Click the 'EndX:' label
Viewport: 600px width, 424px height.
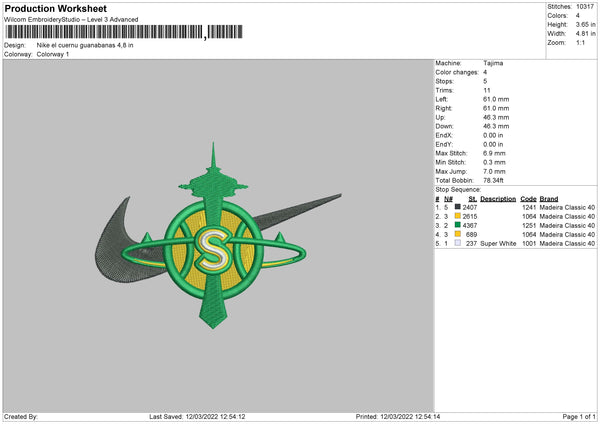pyautogui.click(x=444, y=135)
